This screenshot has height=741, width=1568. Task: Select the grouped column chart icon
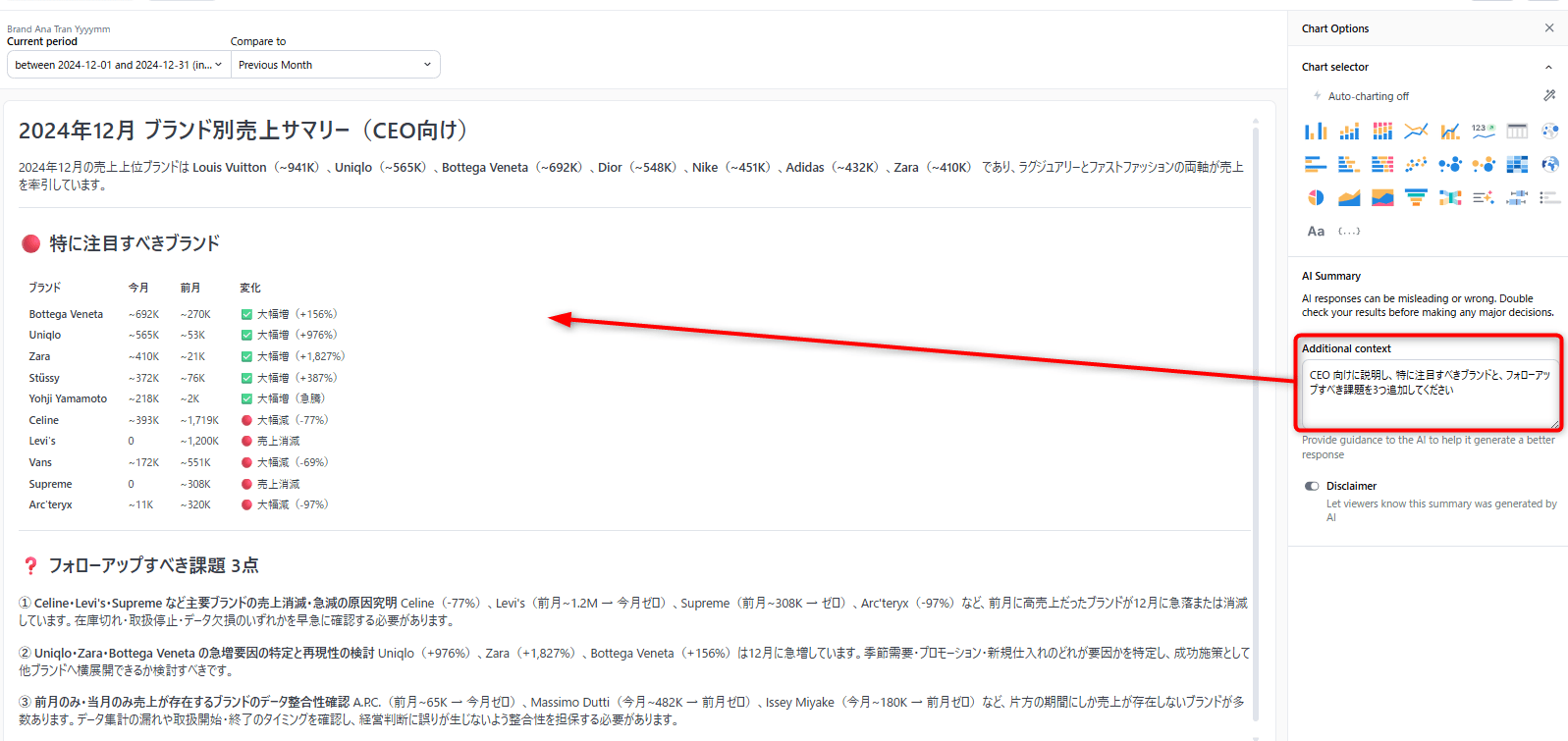pos(1316,131)
